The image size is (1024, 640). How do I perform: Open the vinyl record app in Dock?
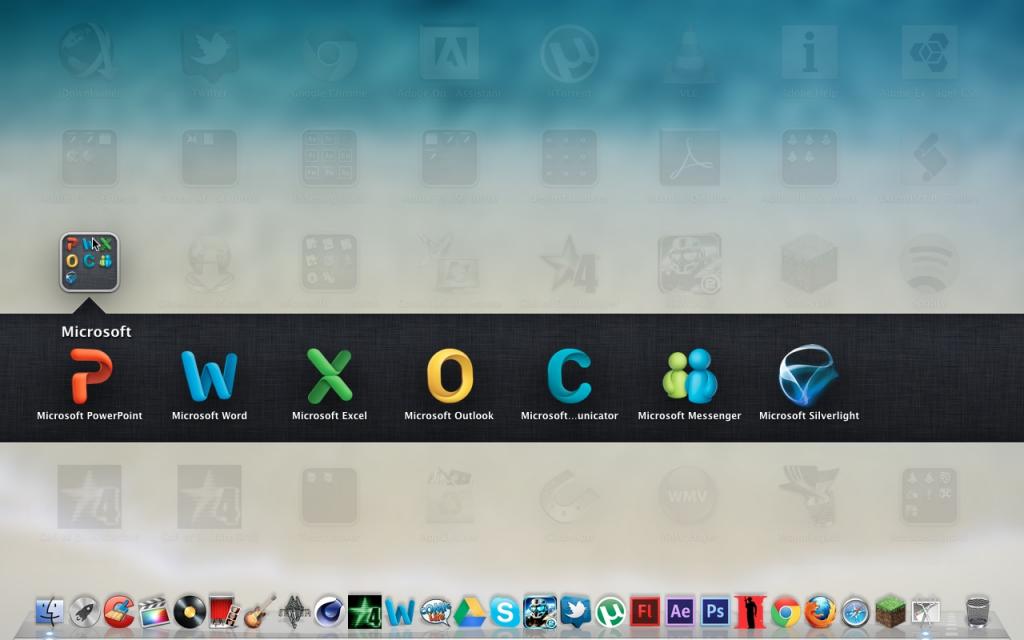pos(189,612)
